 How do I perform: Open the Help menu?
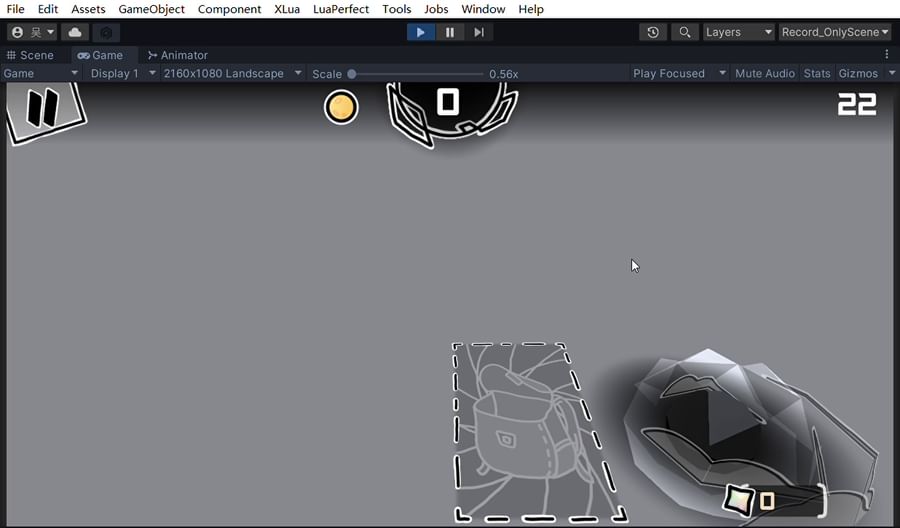tap(531, 9)
